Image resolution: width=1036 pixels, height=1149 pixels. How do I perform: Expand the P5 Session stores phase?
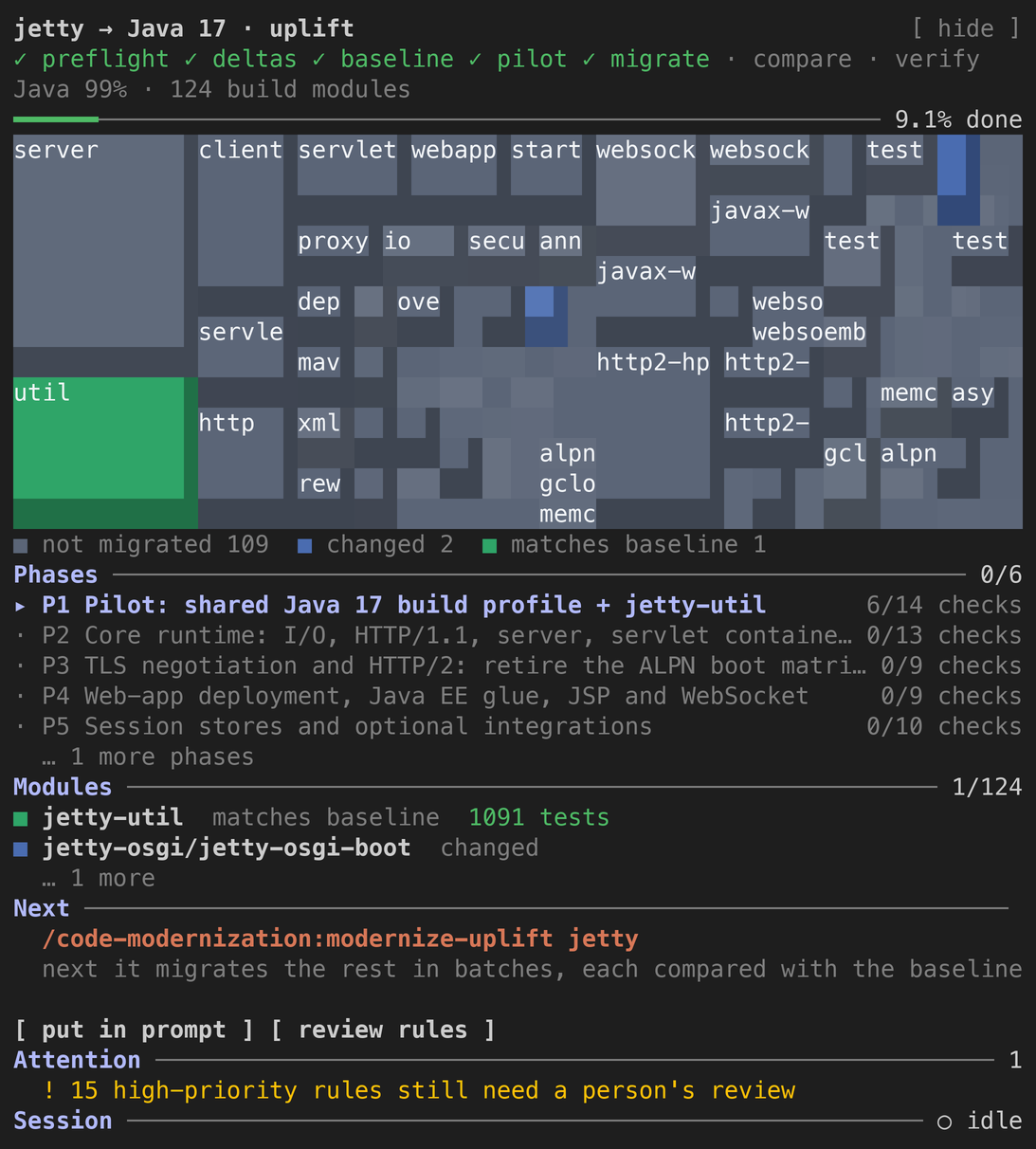(x=518, y=726)
